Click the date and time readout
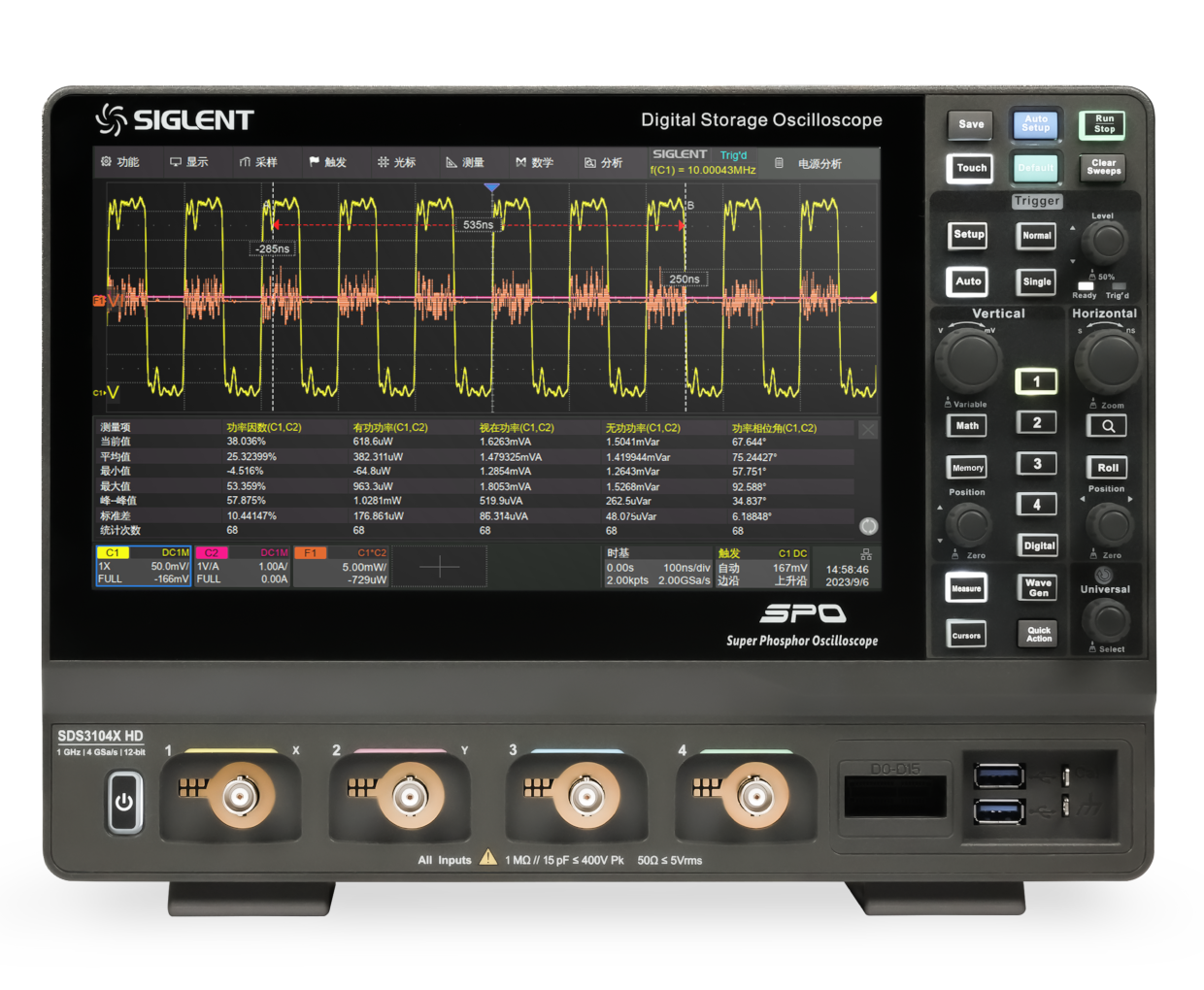 848,576
